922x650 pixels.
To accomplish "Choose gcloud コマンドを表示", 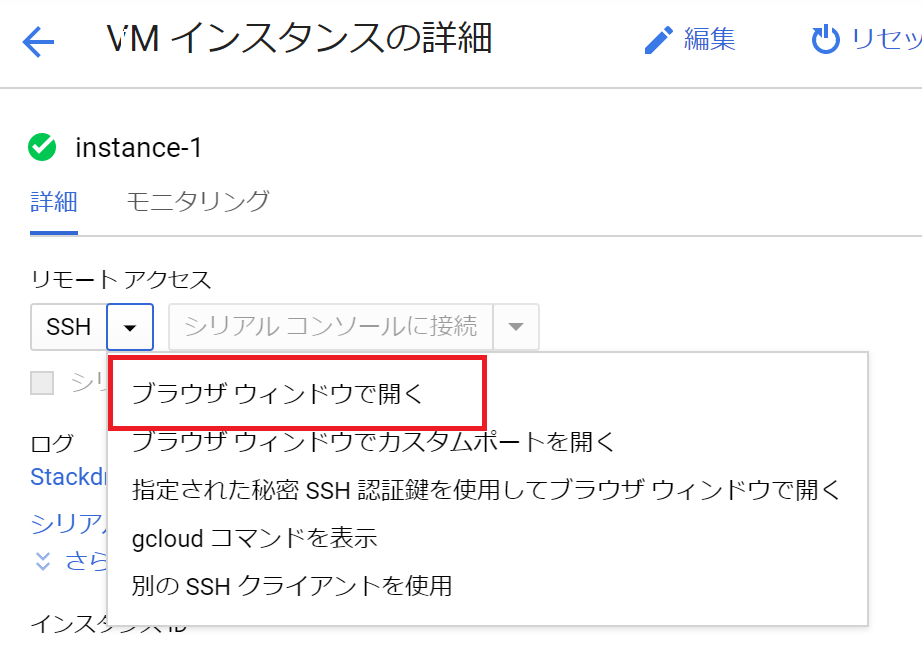I will [x=254, y=538].
